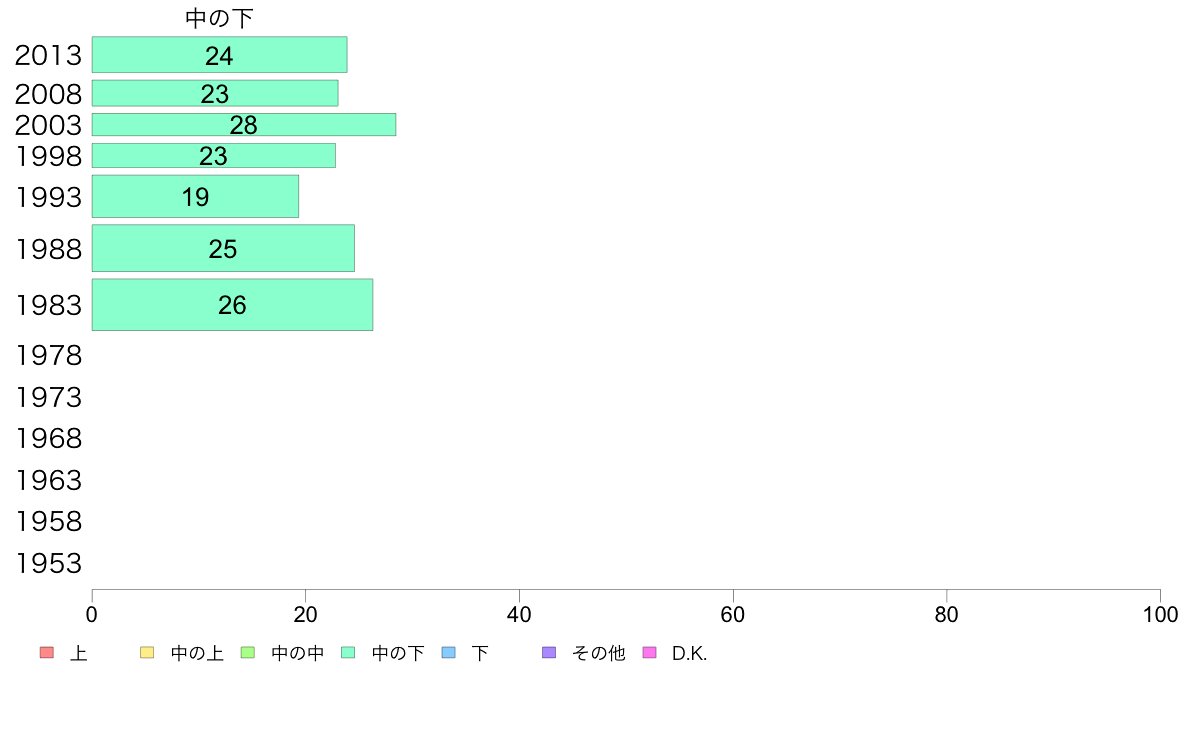The image size is (1188, 736).
Task: Click the 1978 year axis label
Action: coord(48,355)
